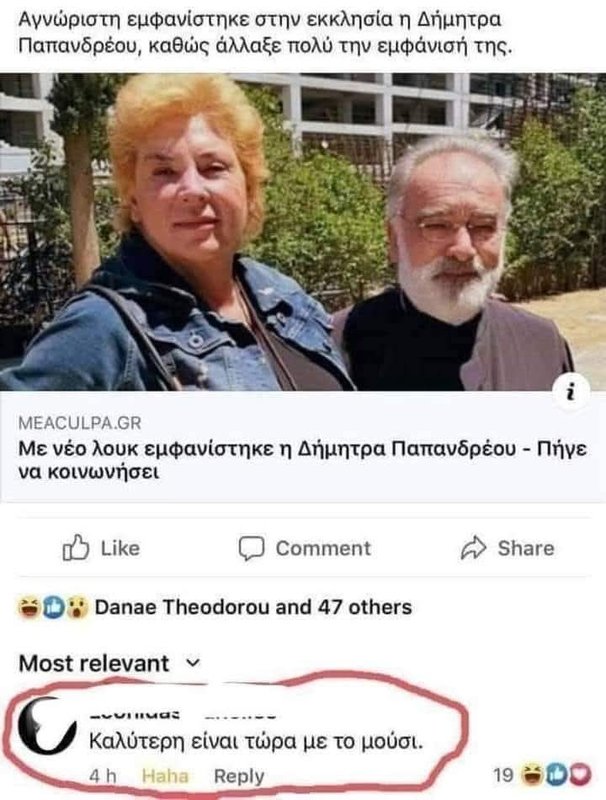This screenshot has width=606, height=800.
Task: Open the article preview photo
Action: (x=303, y=232)
